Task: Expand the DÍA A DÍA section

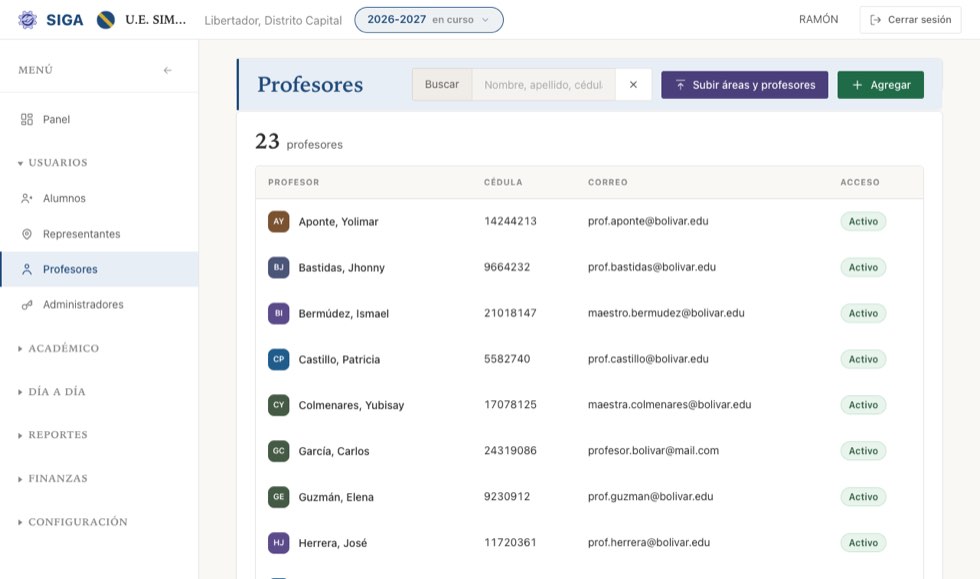Action: (52, 392)
